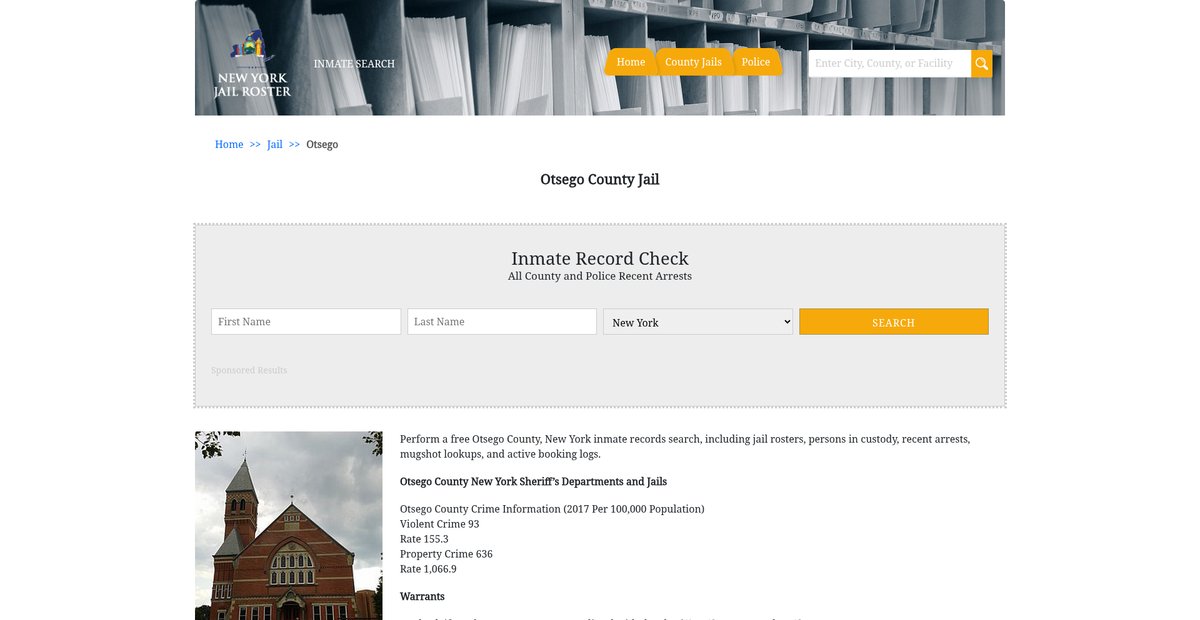Click the Sponsored Results label

pos(249,371)
